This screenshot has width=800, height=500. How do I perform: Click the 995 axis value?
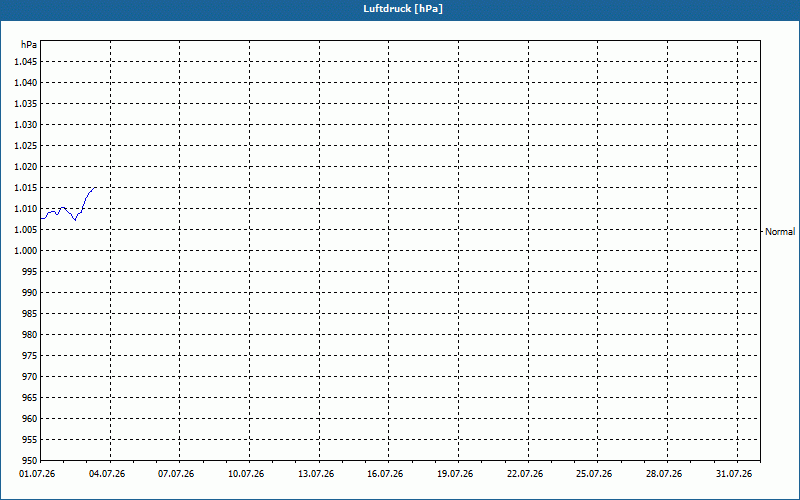click(30, 271)
